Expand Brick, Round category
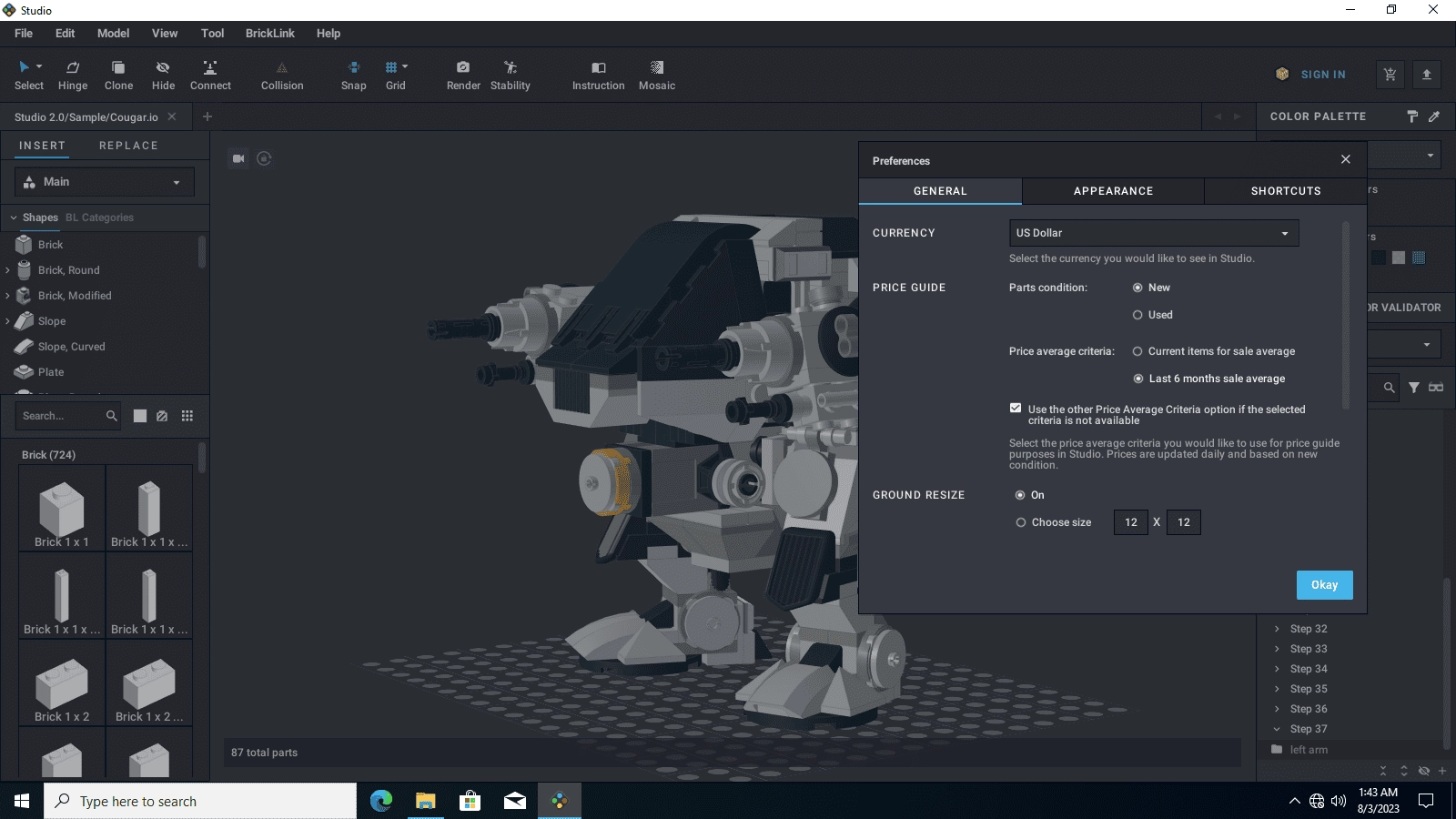The height and width of the screenshot is (819, 1456). pos(8,270)
